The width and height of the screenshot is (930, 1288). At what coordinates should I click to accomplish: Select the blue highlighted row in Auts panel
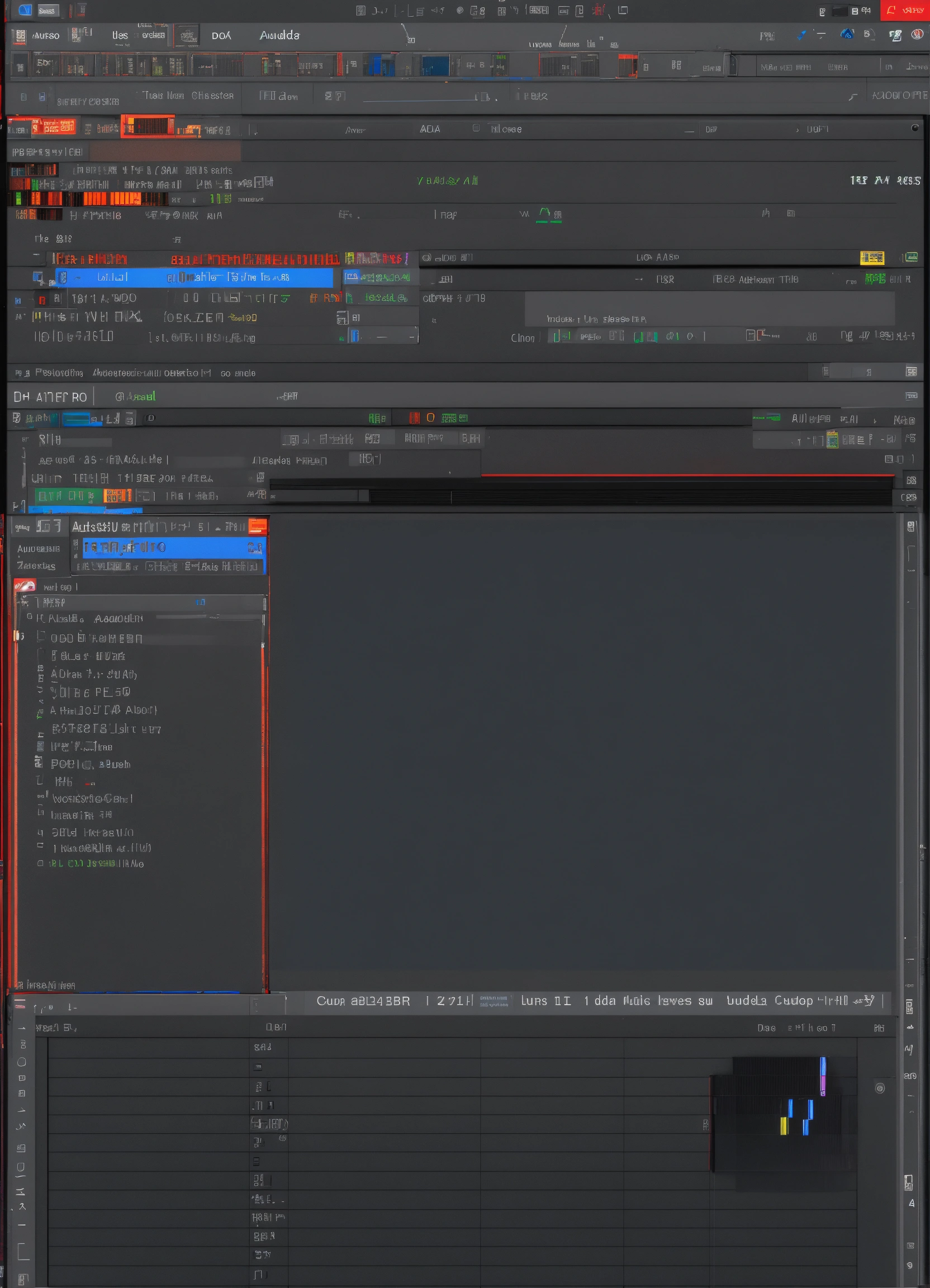[170, 547]
